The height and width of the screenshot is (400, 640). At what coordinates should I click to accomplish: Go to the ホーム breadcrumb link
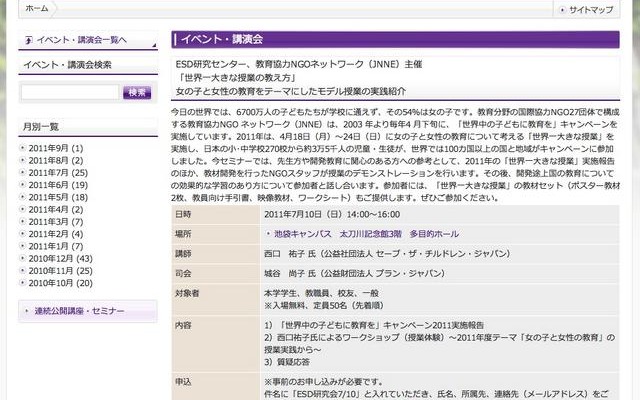tap(37, 8)
